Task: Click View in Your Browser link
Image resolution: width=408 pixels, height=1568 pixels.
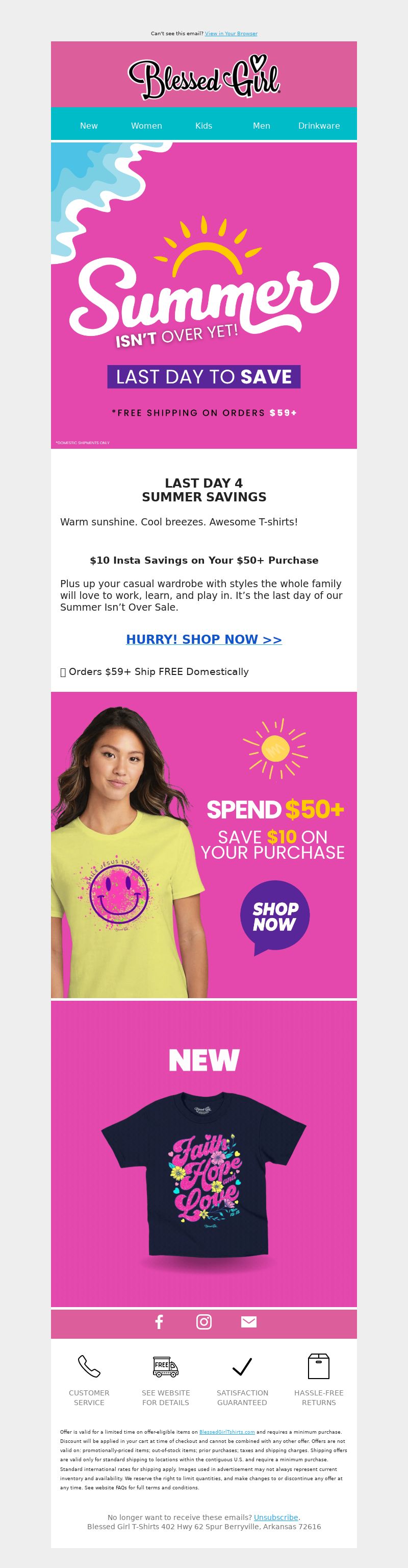Action: [231, 34]
